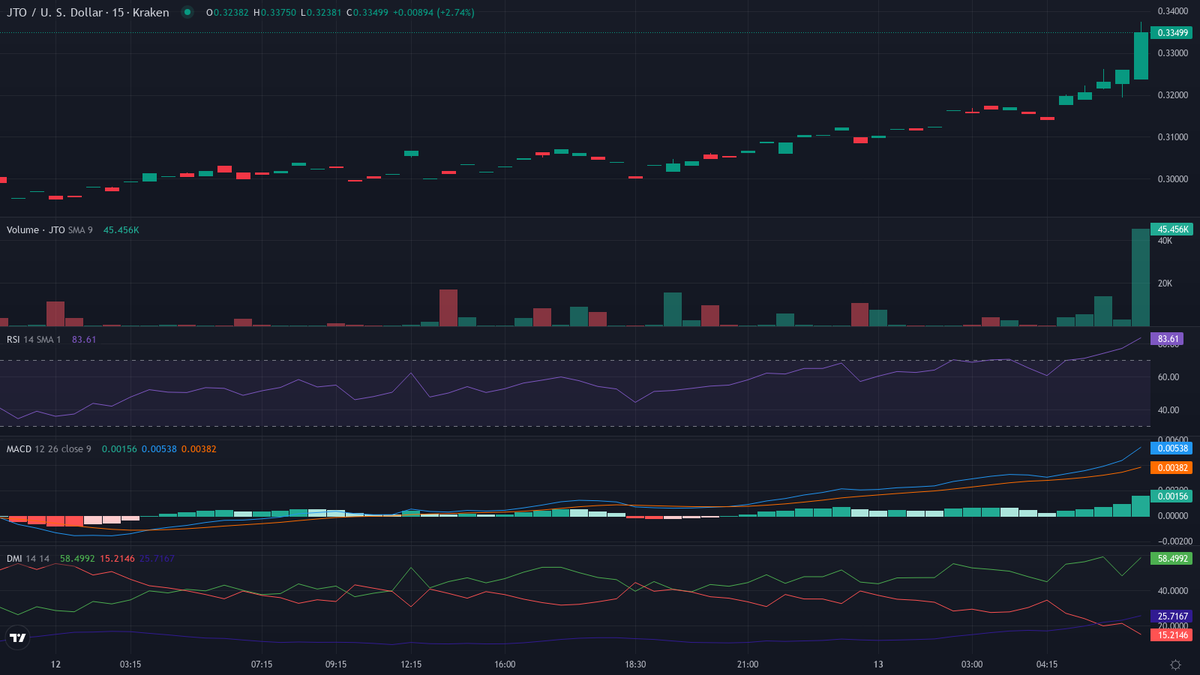Click the purple 83.61 RSI axis tag

(1169, 339)
